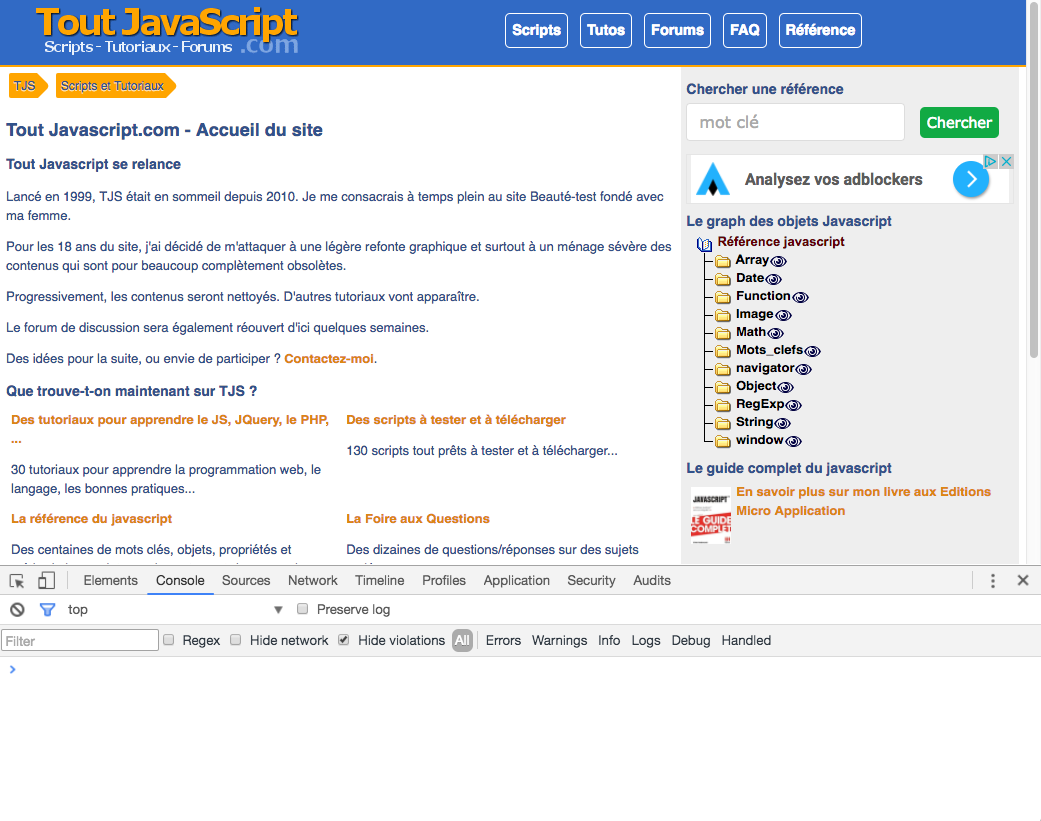Click the window folder icon
Screen dimensions: 1041x821
click(723, 441)
